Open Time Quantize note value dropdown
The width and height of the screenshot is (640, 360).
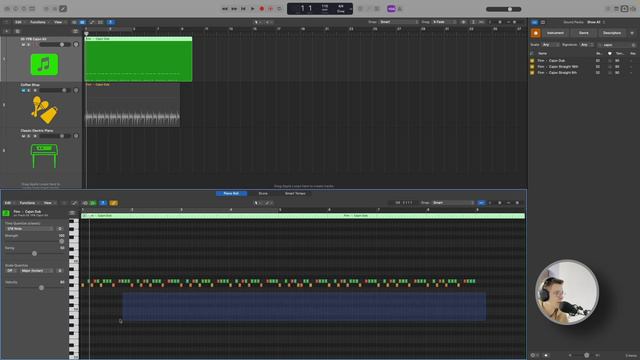[x=29, y=229]
